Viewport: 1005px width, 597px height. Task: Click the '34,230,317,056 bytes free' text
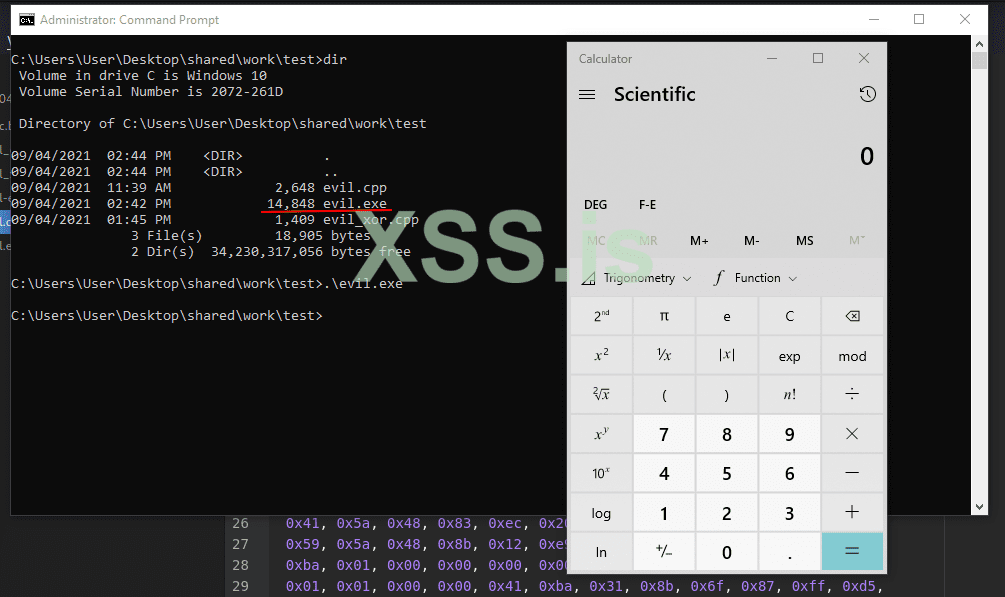(311, 251)
